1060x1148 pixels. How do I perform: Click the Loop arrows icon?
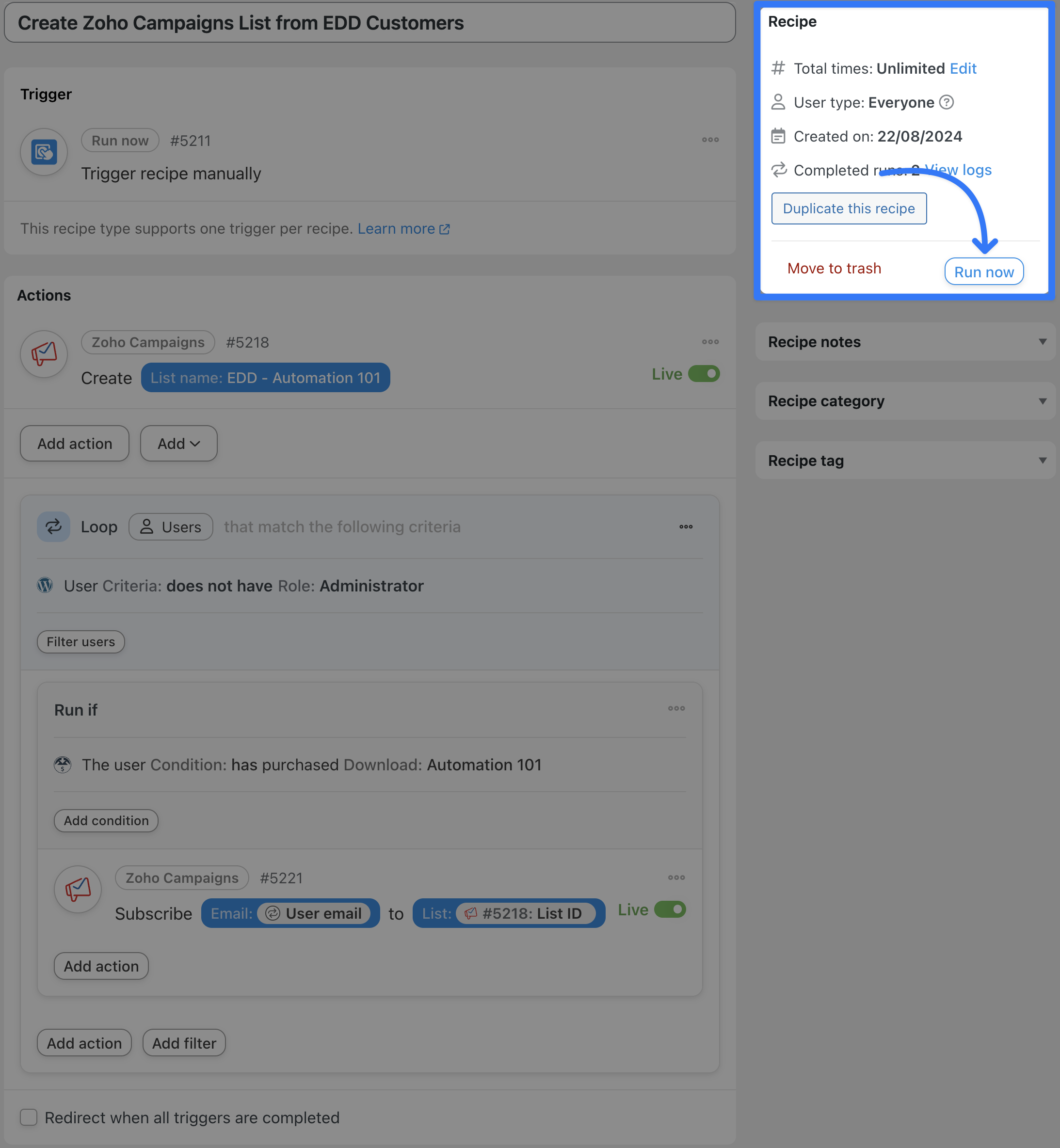53,526
